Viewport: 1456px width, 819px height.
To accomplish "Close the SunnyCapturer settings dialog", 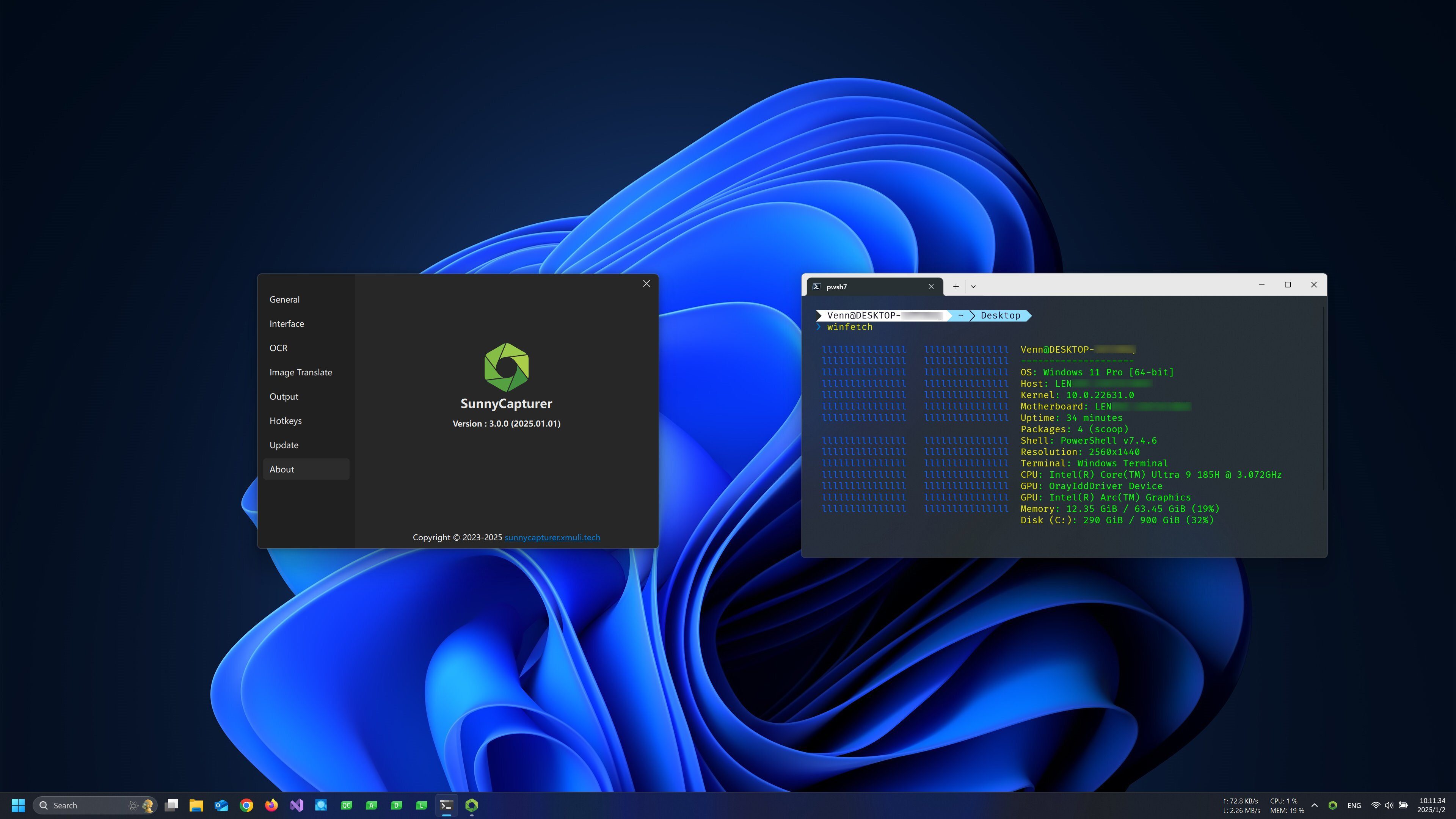I will 646,284.
